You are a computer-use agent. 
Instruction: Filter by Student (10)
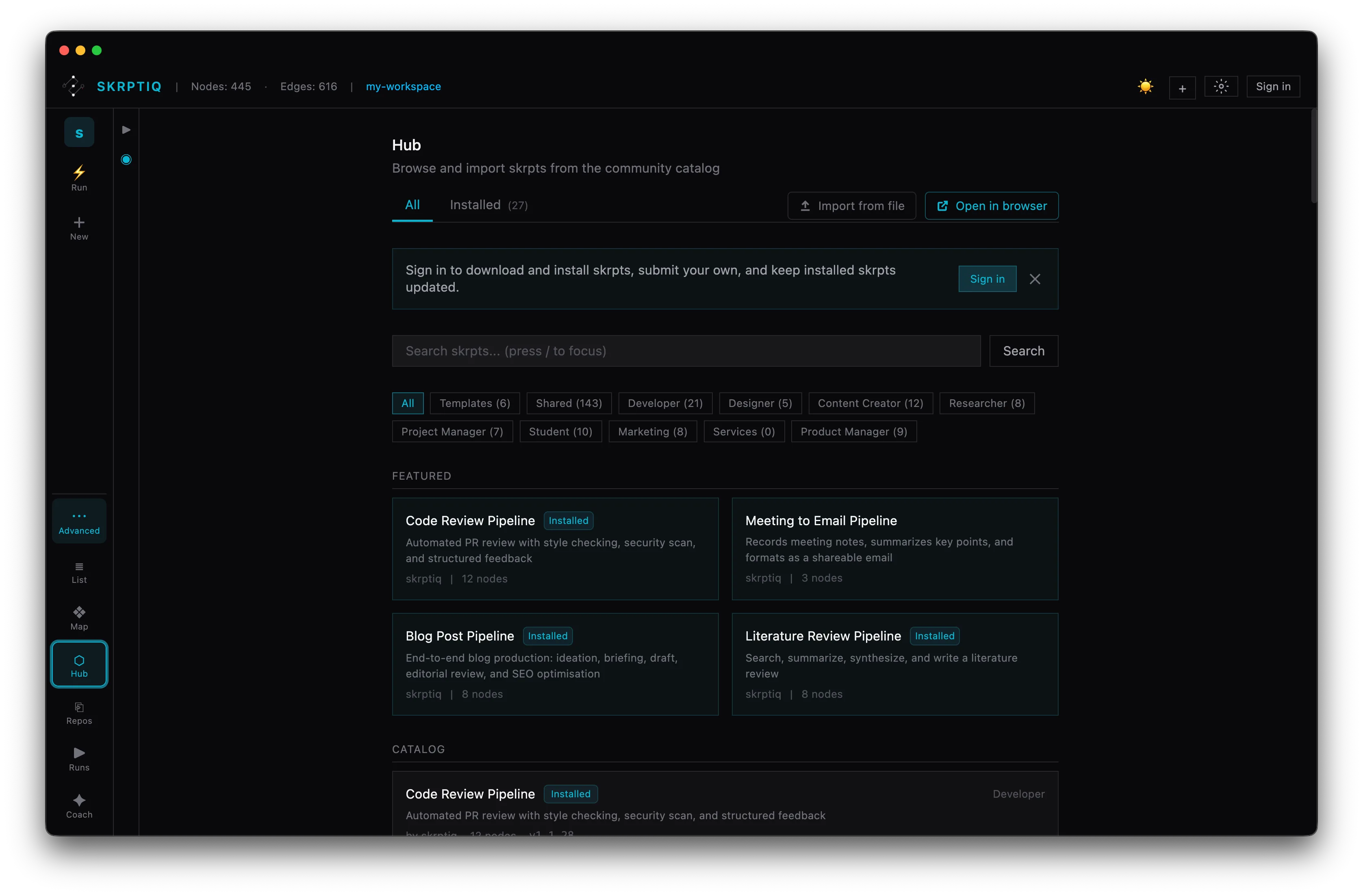click(x=560, y=432)
